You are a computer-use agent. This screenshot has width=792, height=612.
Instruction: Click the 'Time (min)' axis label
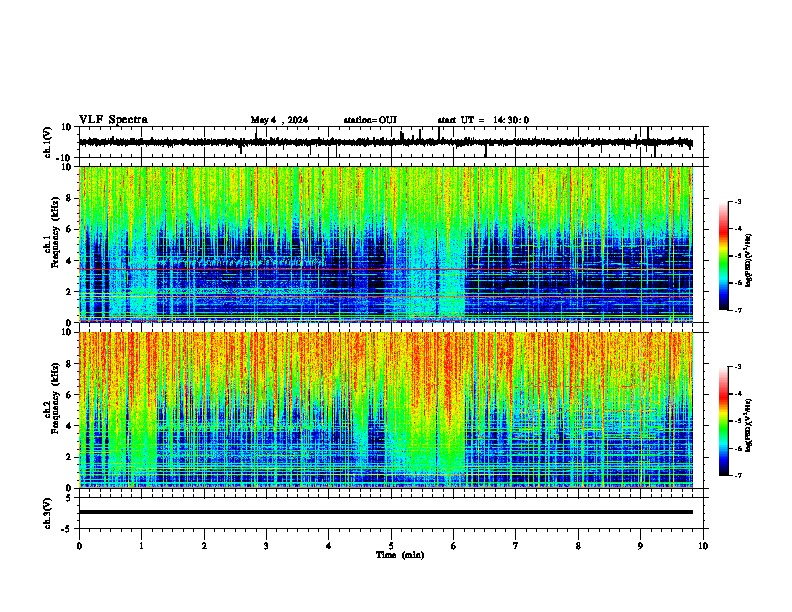coord(400,555)
